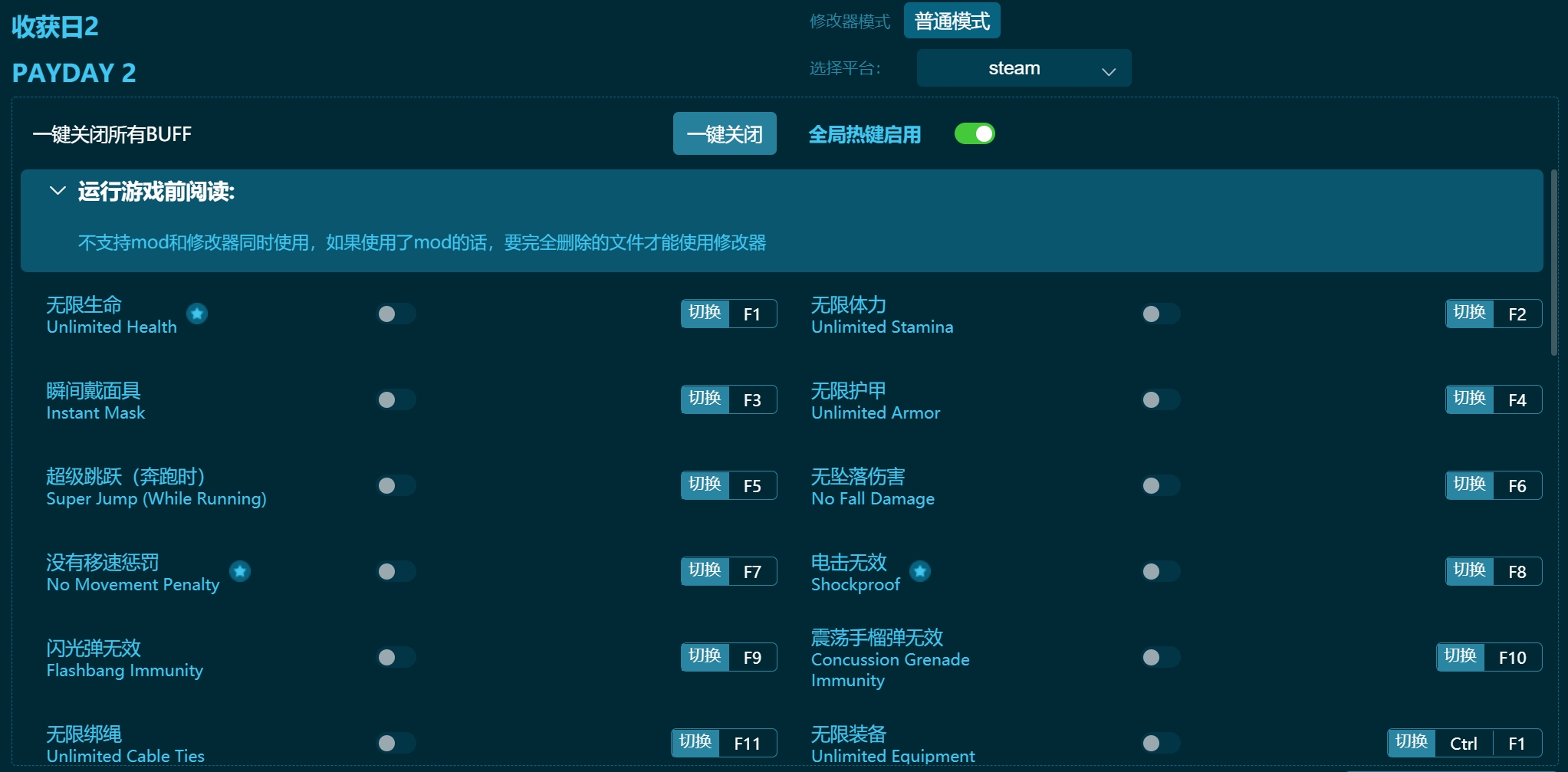Enable Concussion Grenade Immunity switch
Viewport: 1568px width, 772px height.
1160,657
